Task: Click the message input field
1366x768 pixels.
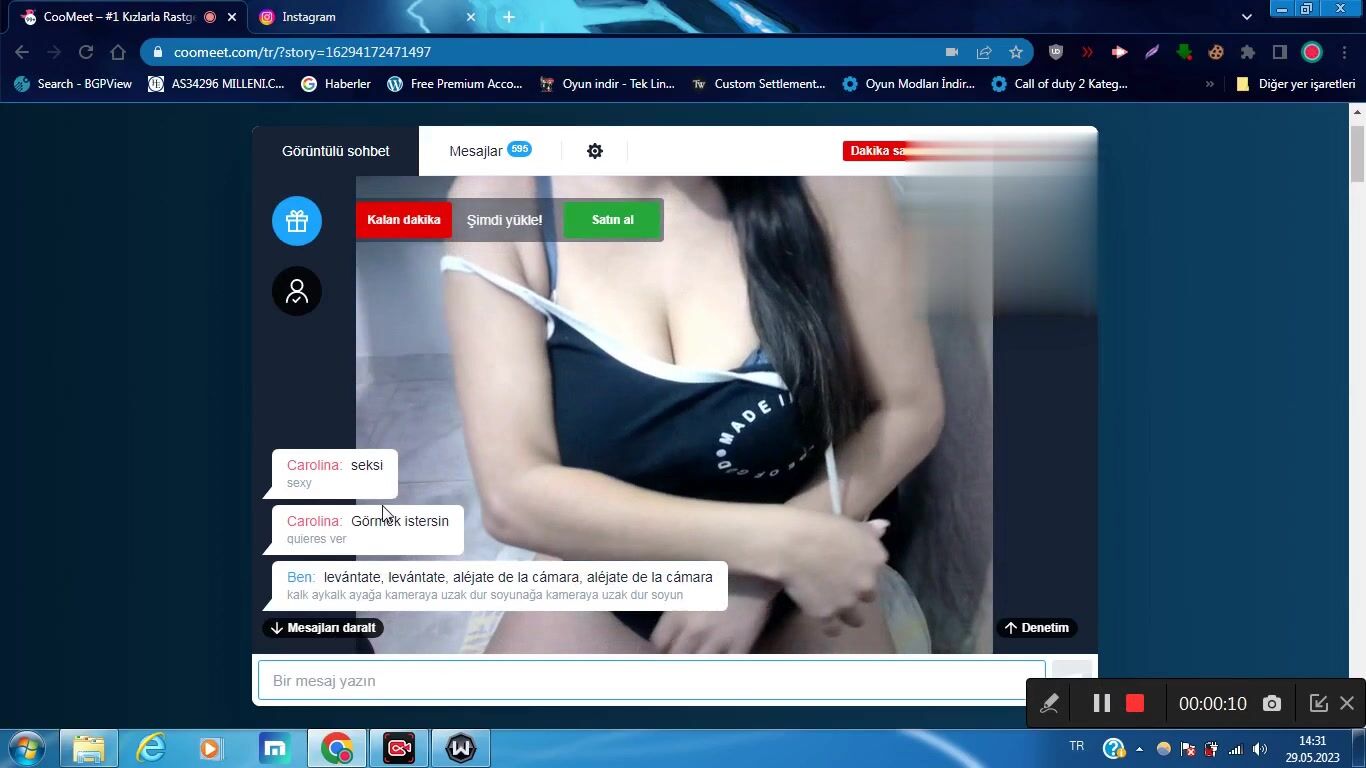Action: coord(650,681)
